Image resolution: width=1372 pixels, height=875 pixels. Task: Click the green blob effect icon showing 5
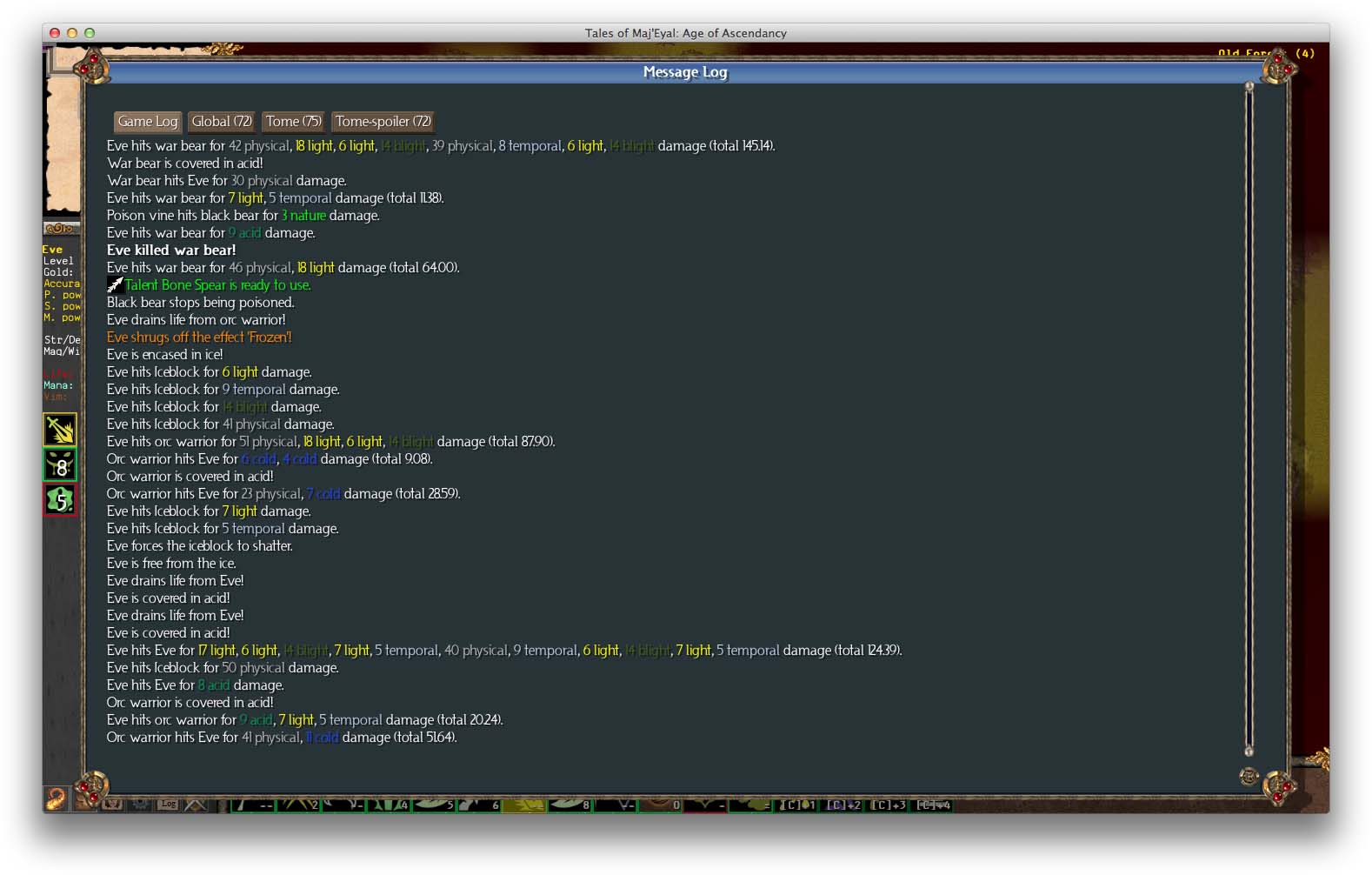[60, 499]
